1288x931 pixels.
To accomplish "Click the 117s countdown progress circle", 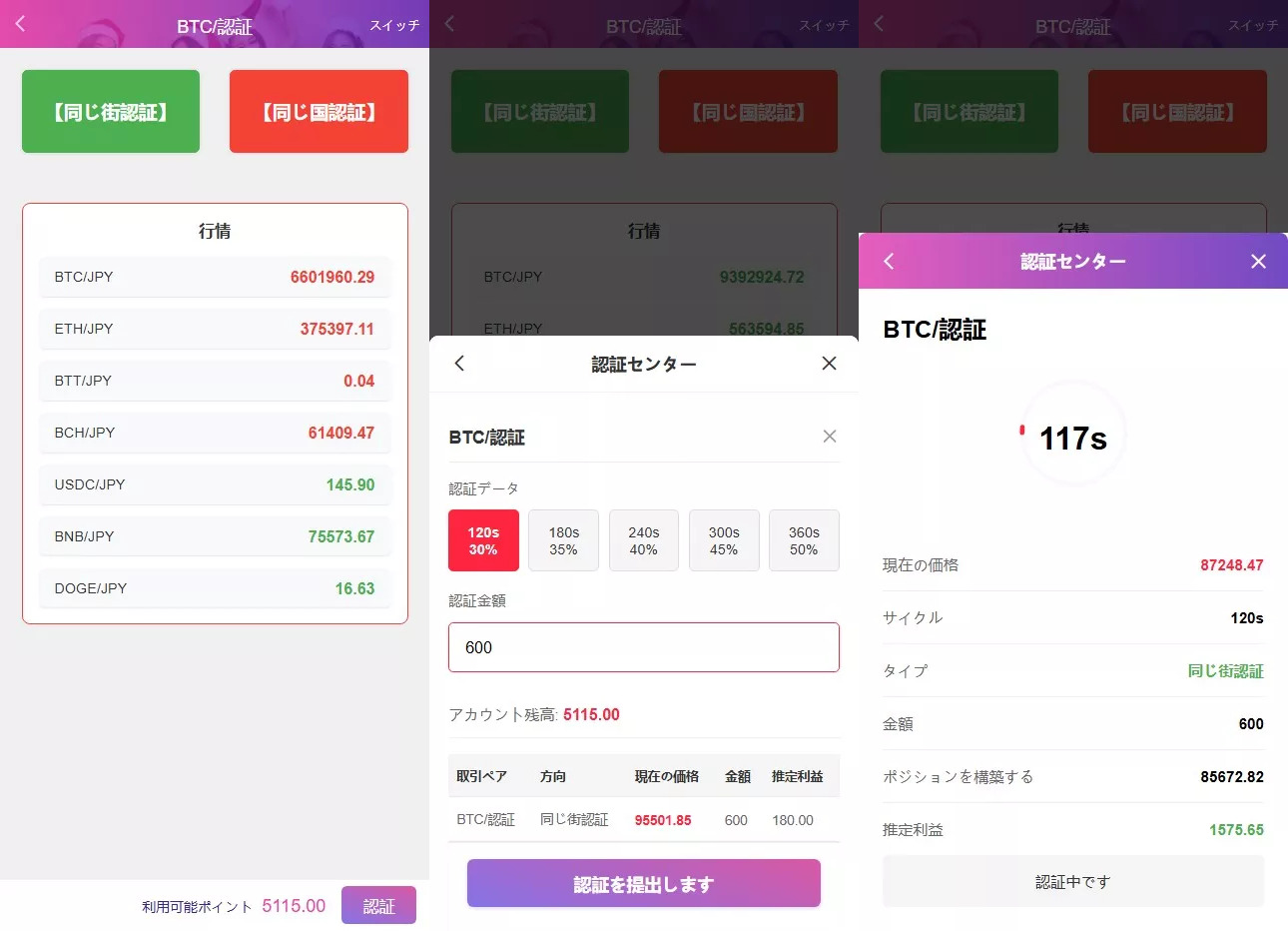I will pyautogui.click(x=1072, y=434).
